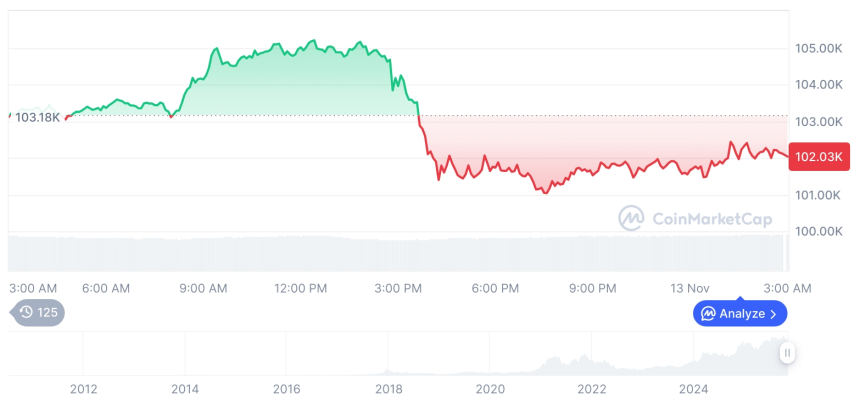The width and height of the screenshot is (860, 401).
Task: Click the 3:00 PM time axis label
Action: click(398, 288)
